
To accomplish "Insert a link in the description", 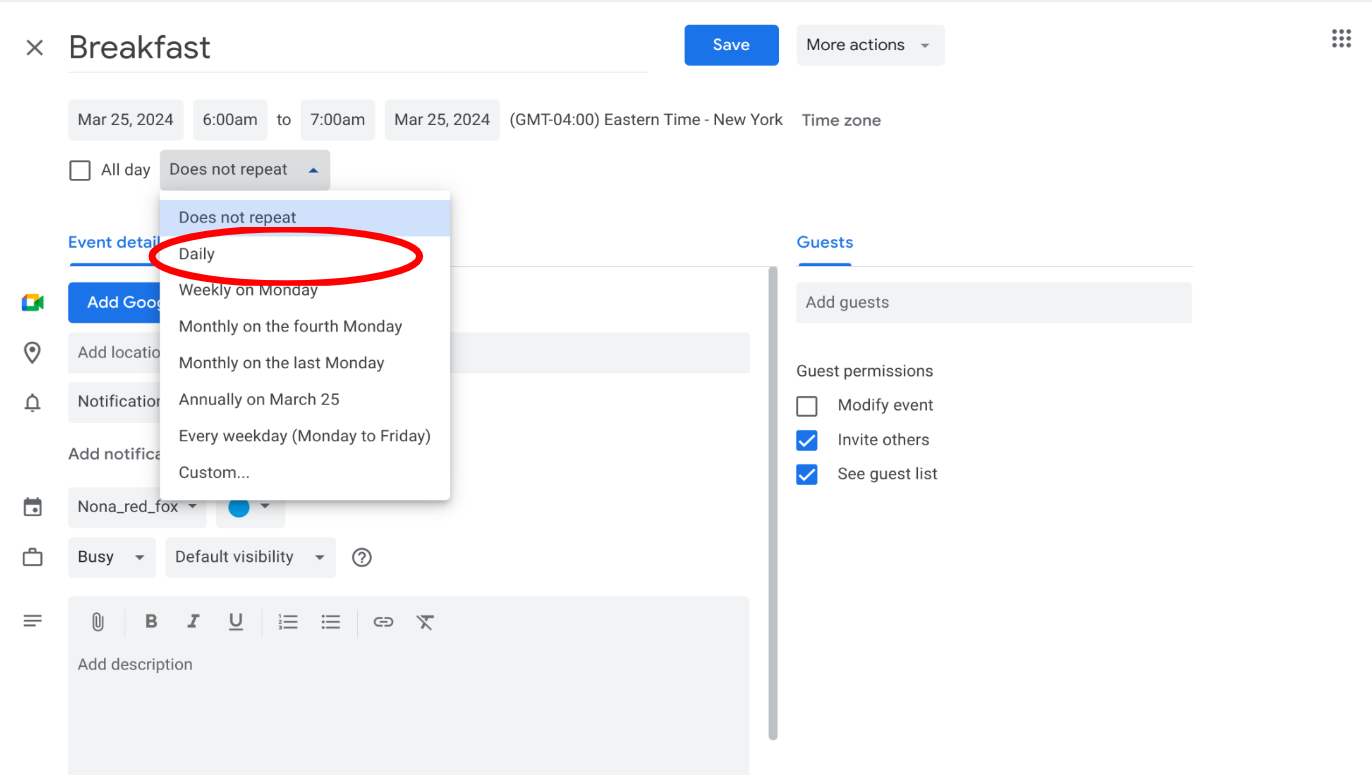I will coord(383,622).
